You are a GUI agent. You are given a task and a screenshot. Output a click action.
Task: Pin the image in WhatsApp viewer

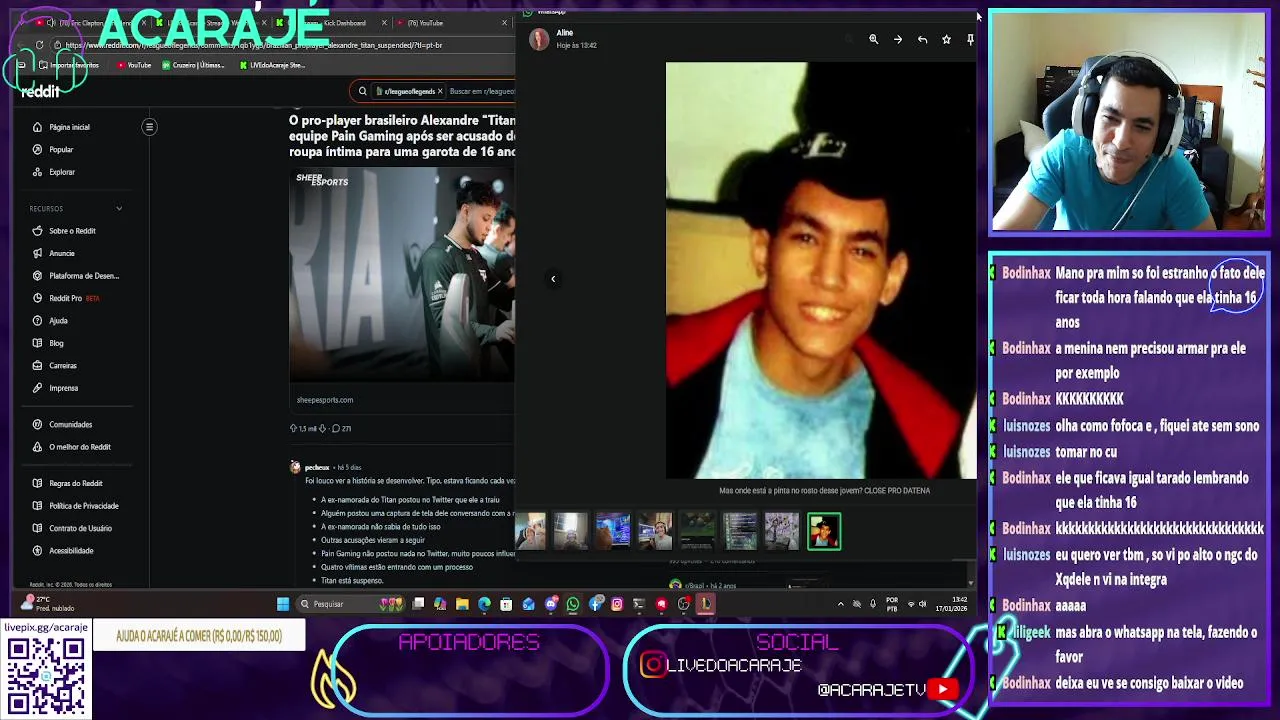[x=970, y=39]
